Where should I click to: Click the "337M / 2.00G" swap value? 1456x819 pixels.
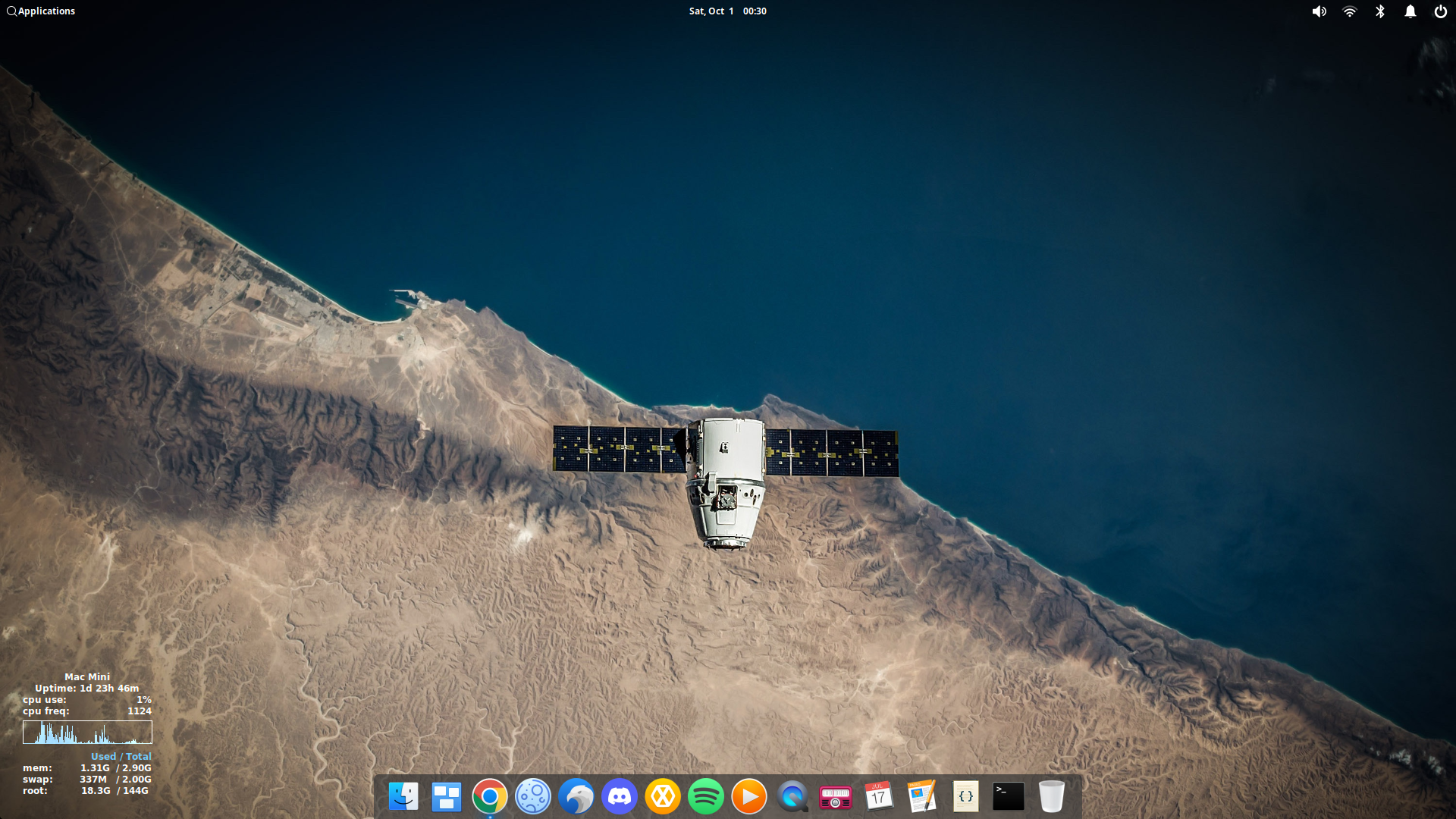click(115, 780)
